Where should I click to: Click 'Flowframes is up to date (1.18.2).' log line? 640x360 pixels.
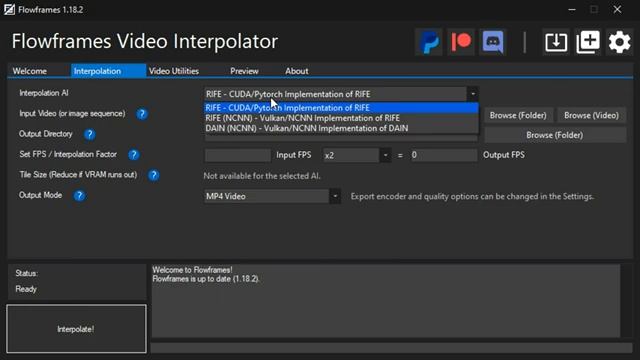point(206,279)
